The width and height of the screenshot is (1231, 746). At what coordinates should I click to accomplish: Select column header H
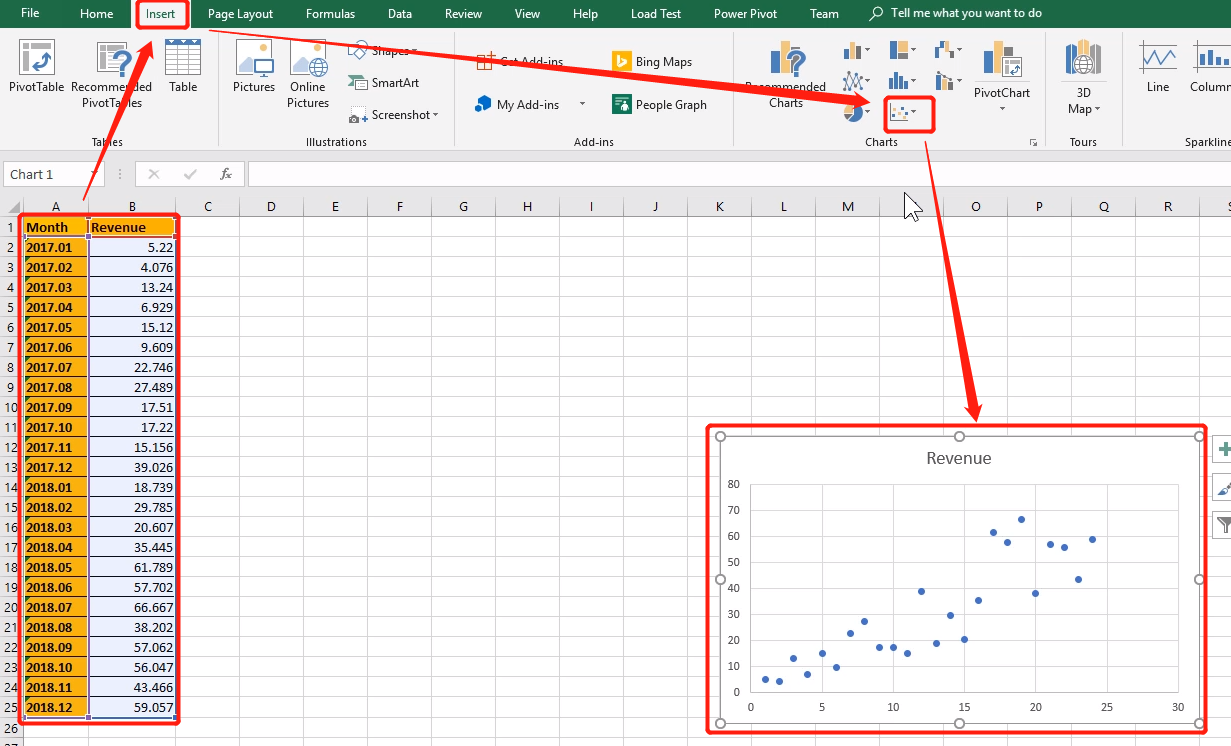[x=527, y=207]
